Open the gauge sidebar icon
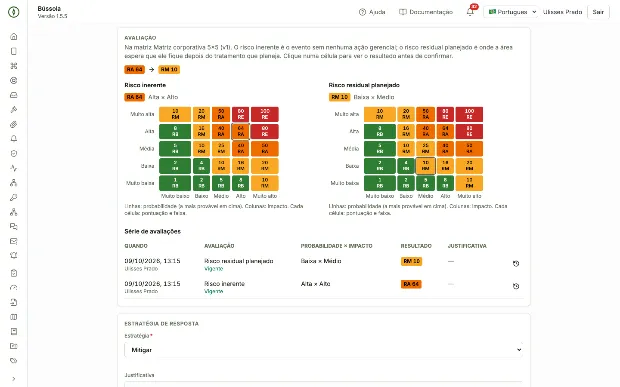 (x=13, y=288)
